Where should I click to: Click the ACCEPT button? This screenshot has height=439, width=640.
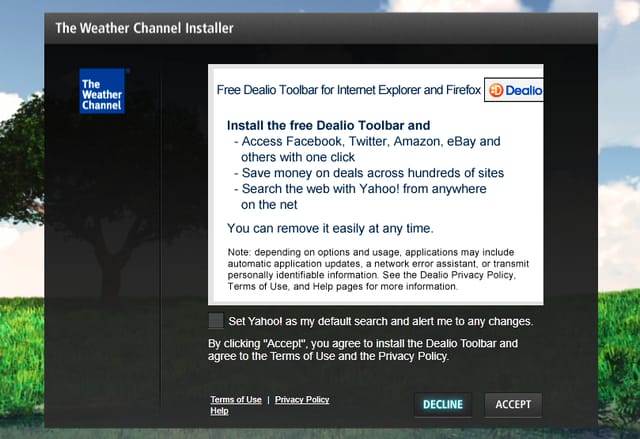pos(513,404)
